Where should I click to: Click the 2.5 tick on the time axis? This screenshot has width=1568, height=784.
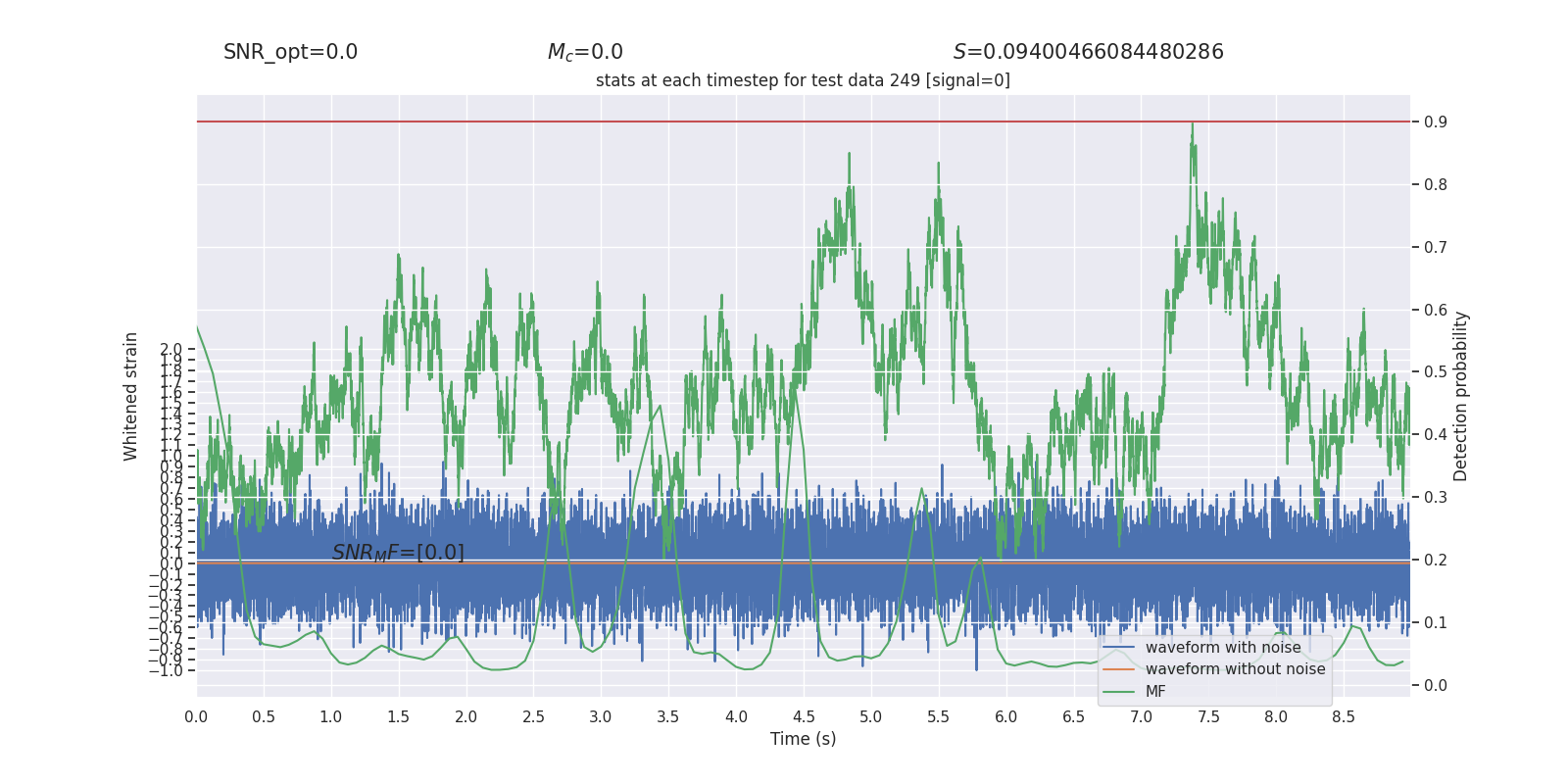click(x=533, y=717)
